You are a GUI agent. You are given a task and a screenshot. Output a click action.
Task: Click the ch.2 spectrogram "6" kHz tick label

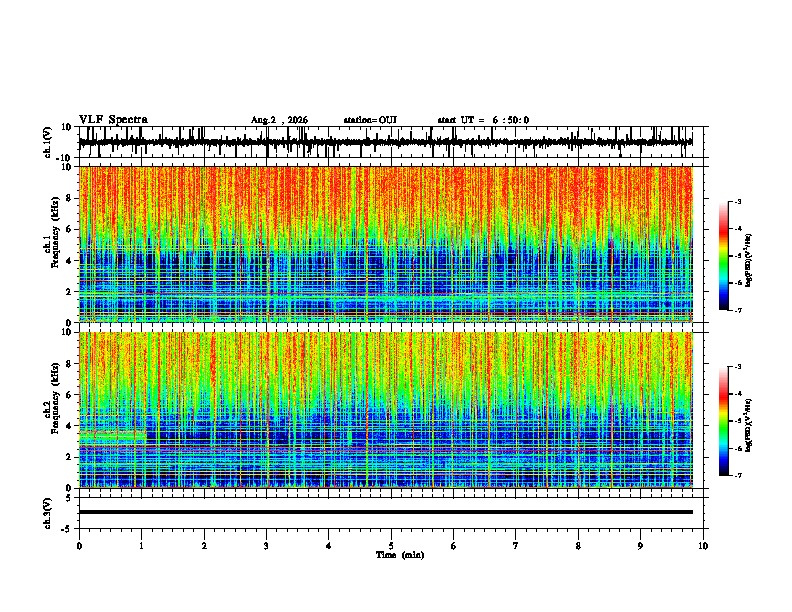[69, 395]
